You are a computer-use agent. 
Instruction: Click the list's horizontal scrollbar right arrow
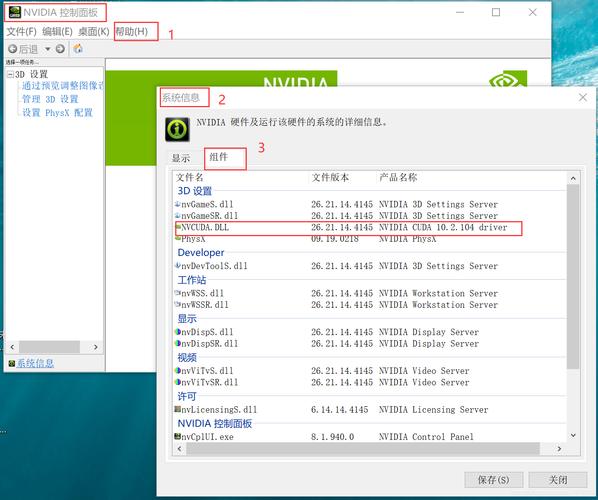559,449
